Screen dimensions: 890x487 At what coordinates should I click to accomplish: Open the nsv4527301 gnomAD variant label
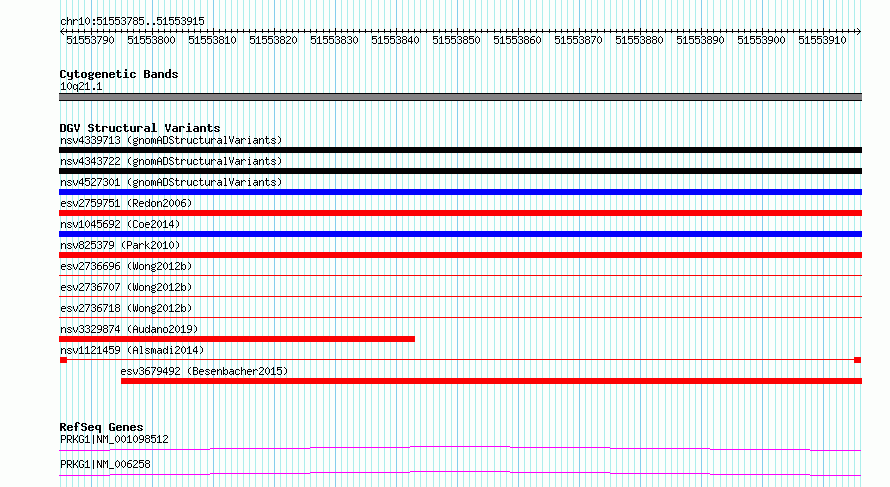(x=171, y=182)
